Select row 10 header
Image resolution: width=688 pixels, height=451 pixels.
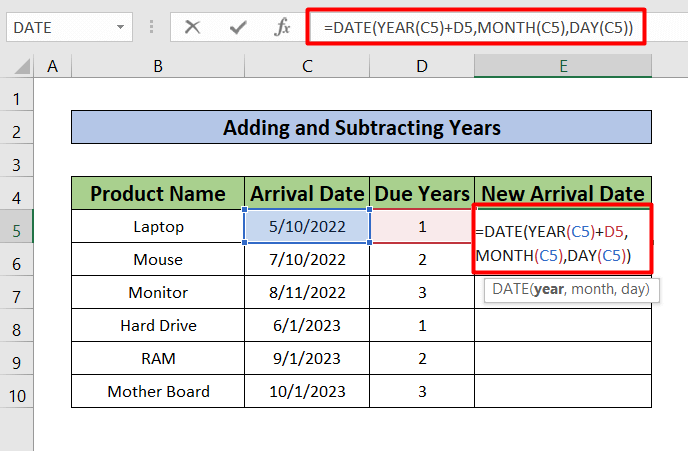coord(17,392)
